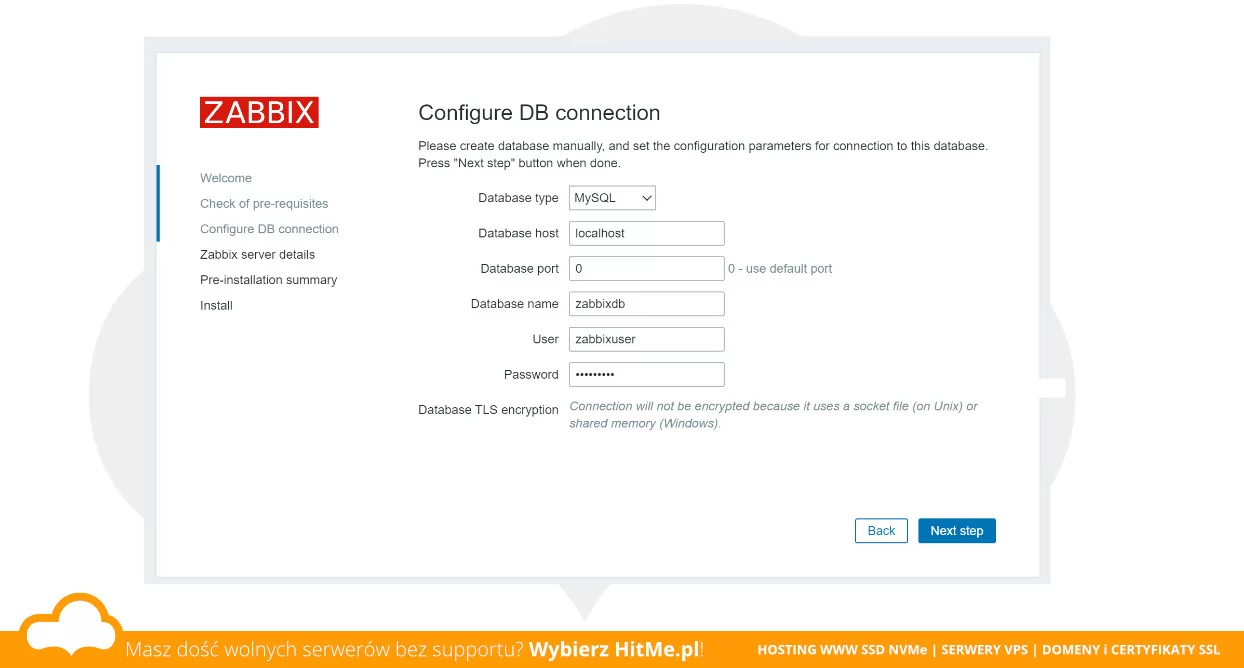Click '0 - use default port' hint
The width and height of the screenshot is (1244, 668).
point(780,269)
